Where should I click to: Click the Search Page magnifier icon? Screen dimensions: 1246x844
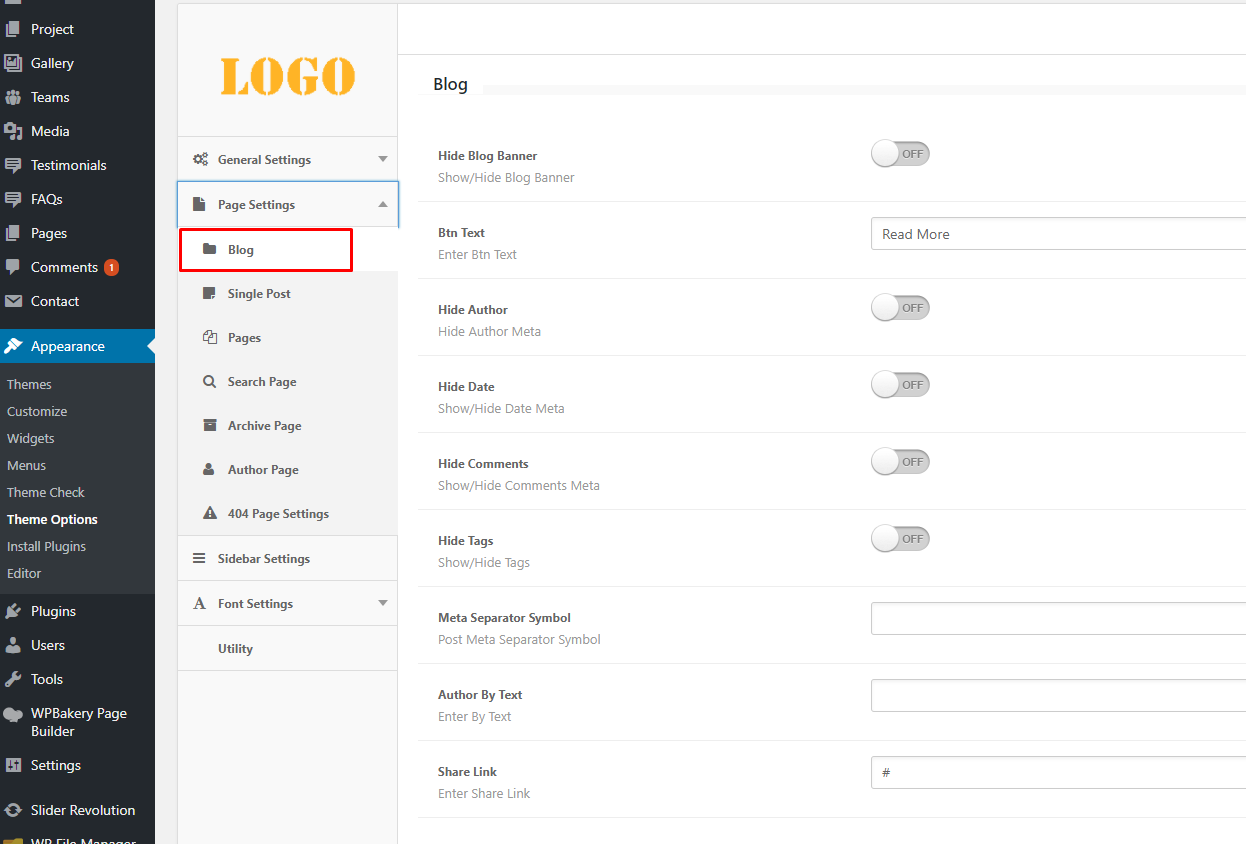[209, 382]
